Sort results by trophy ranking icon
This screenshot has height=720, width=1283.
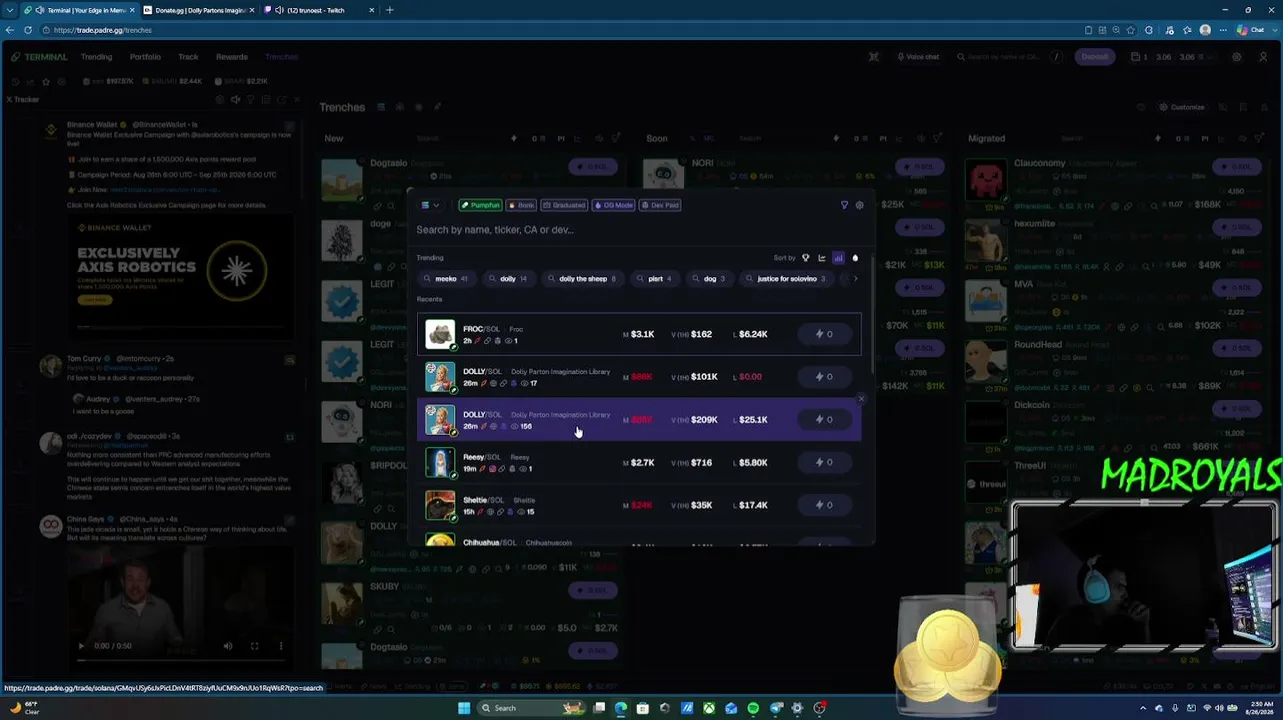[x=806, y=258]
